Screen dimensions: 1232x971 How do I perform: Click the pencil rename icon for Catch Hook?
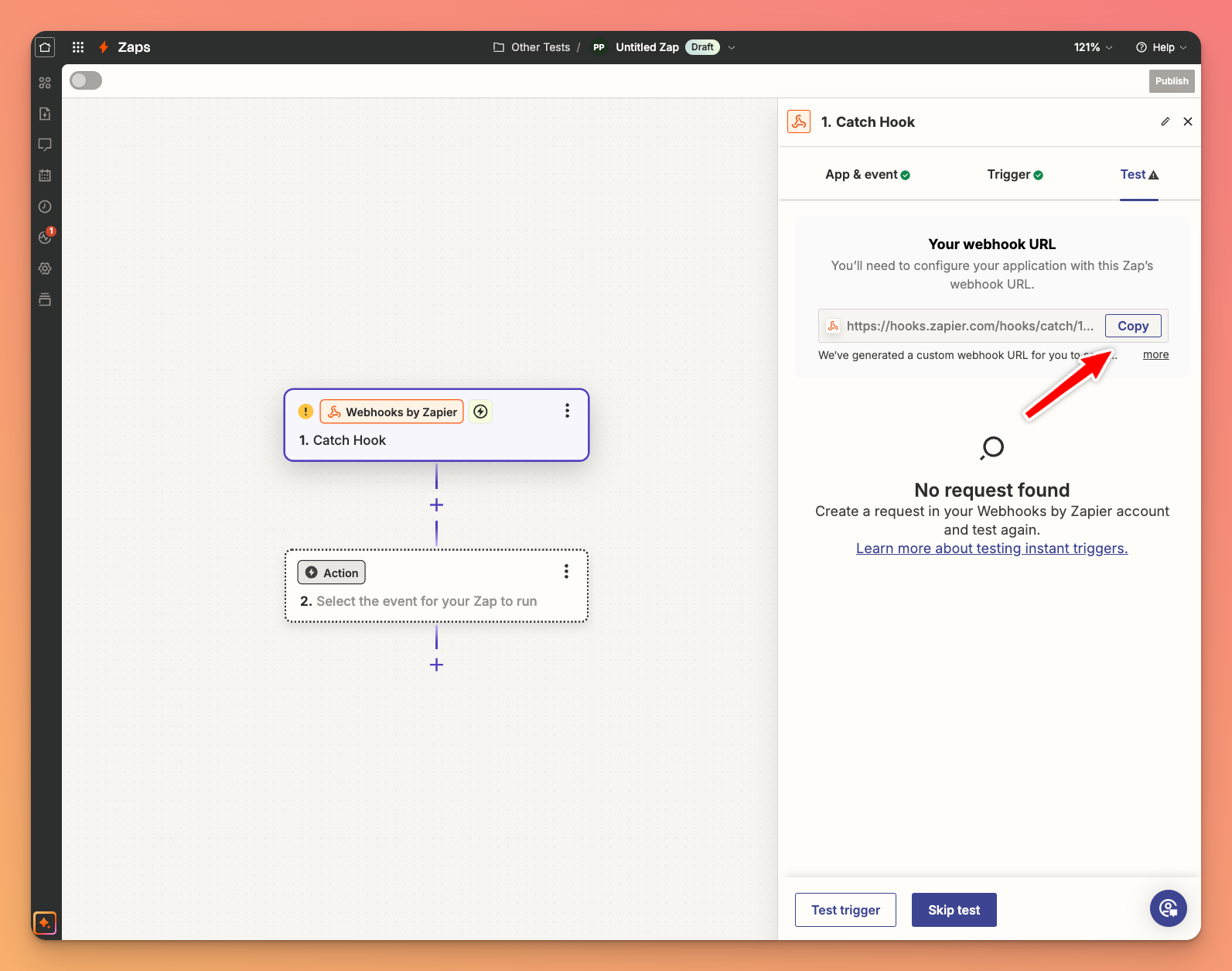pyautogui.click(x=1165, y=121)
